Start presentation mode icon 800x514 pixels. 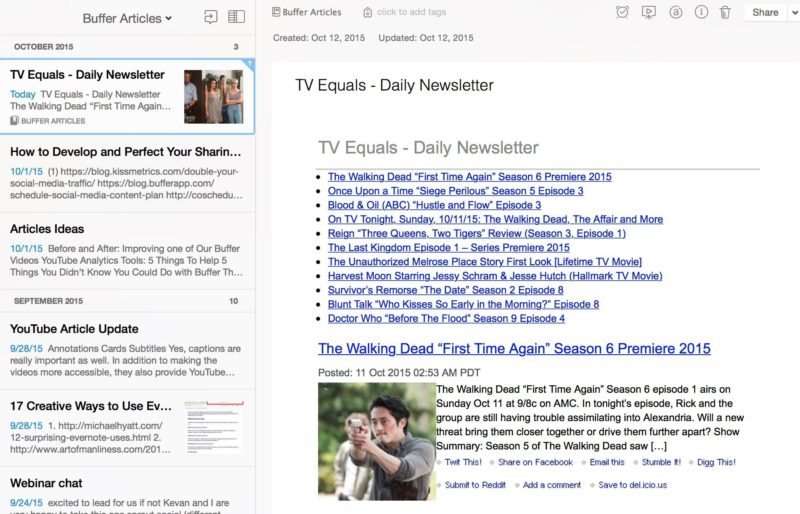tap(648, 12)
